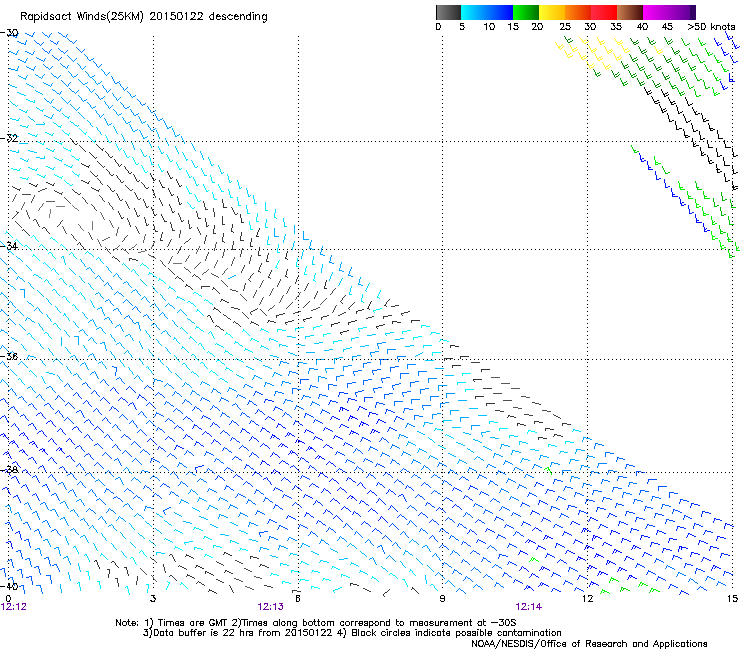Click the '-30' latitude axis label
Screen dimensions: 740x650
[x=9, y=33]
